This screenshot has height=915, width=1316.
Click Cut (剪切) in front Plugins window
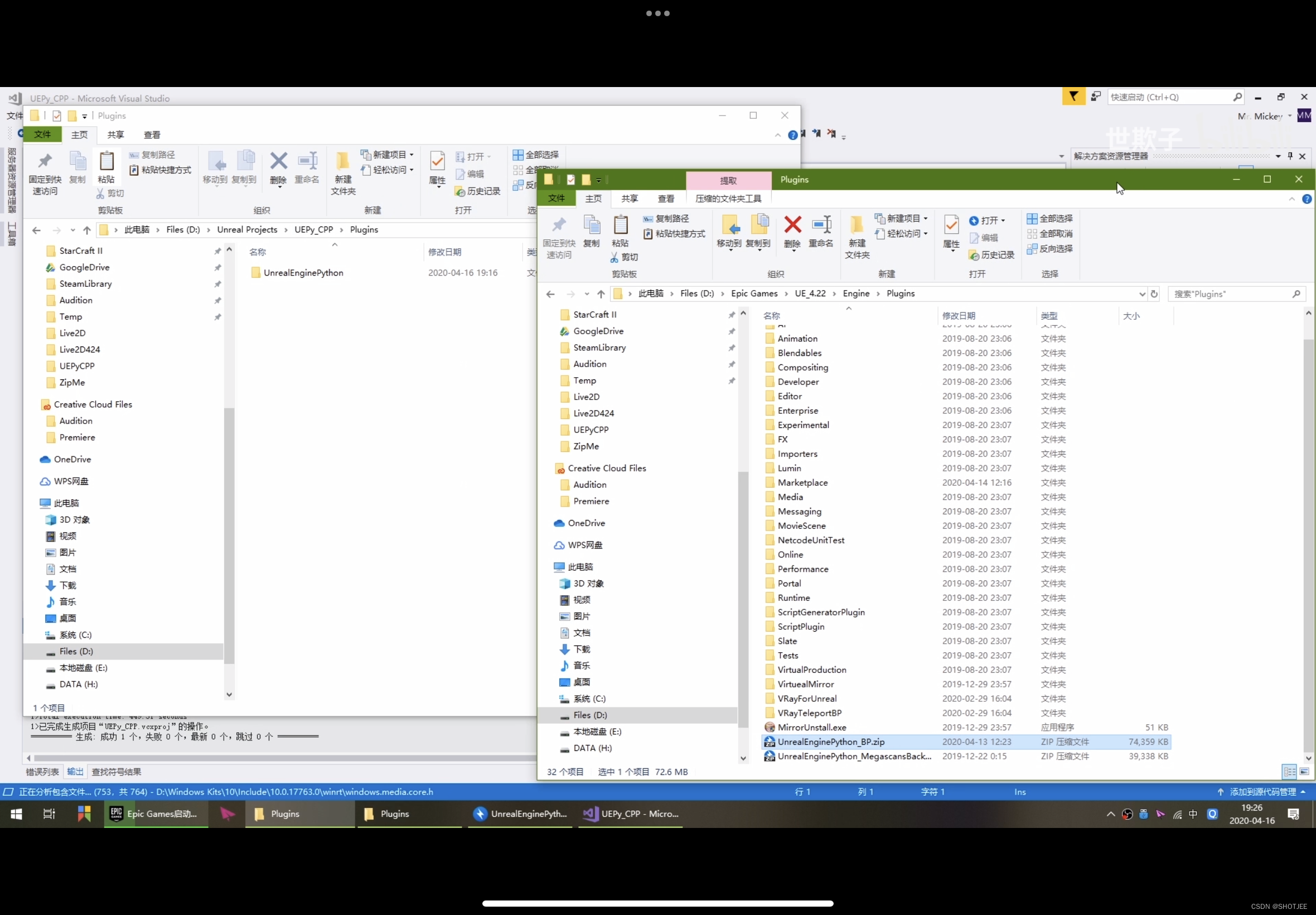(x=625, y=257)
